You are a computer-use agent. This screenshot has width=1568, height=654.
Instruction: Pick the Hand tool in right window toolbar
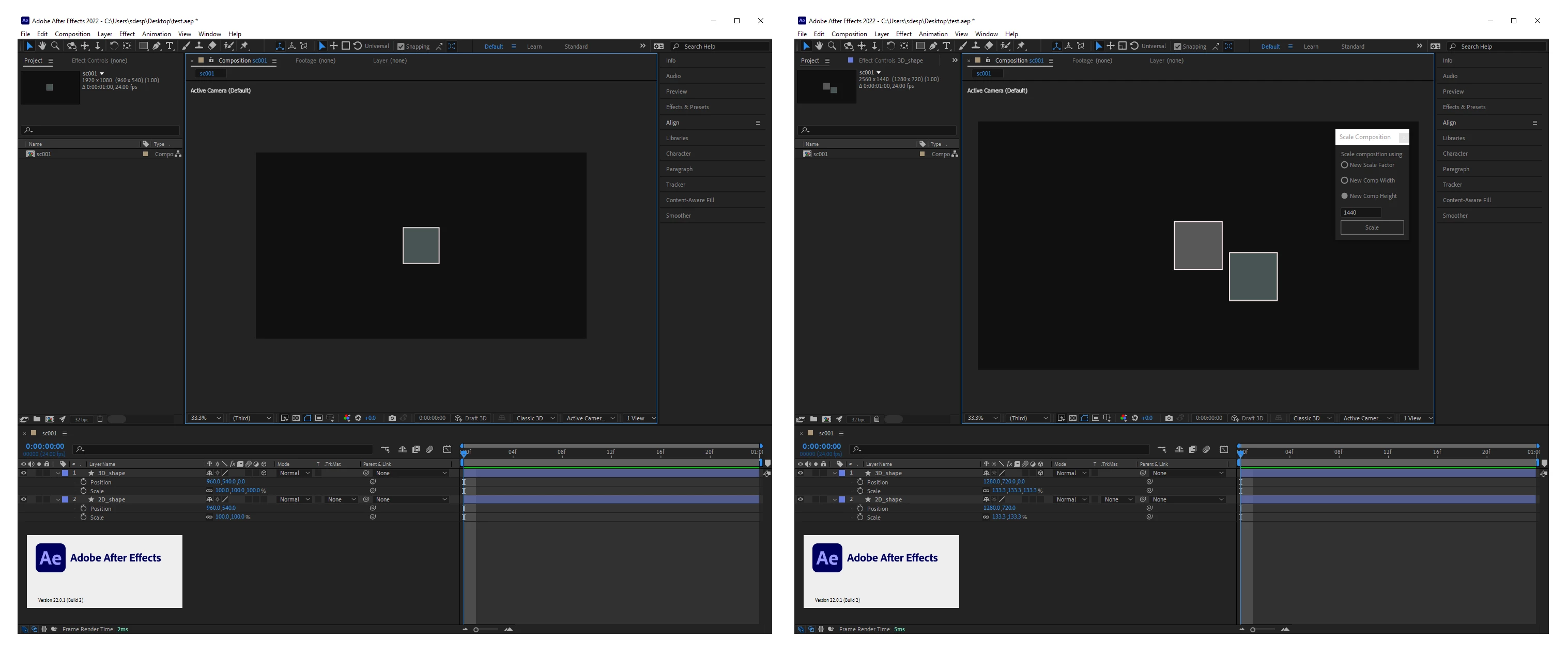click(819, 47)
